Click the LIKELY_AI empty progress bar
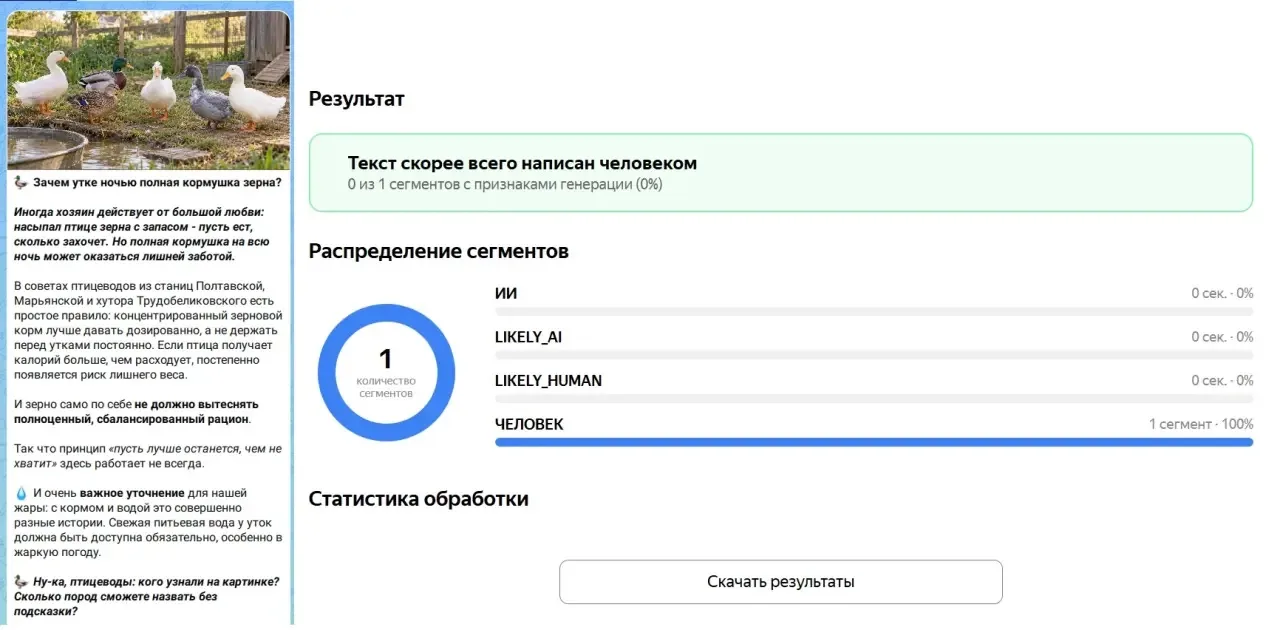The height and width of the screenshot is (630, 1280). coord(874,355)
